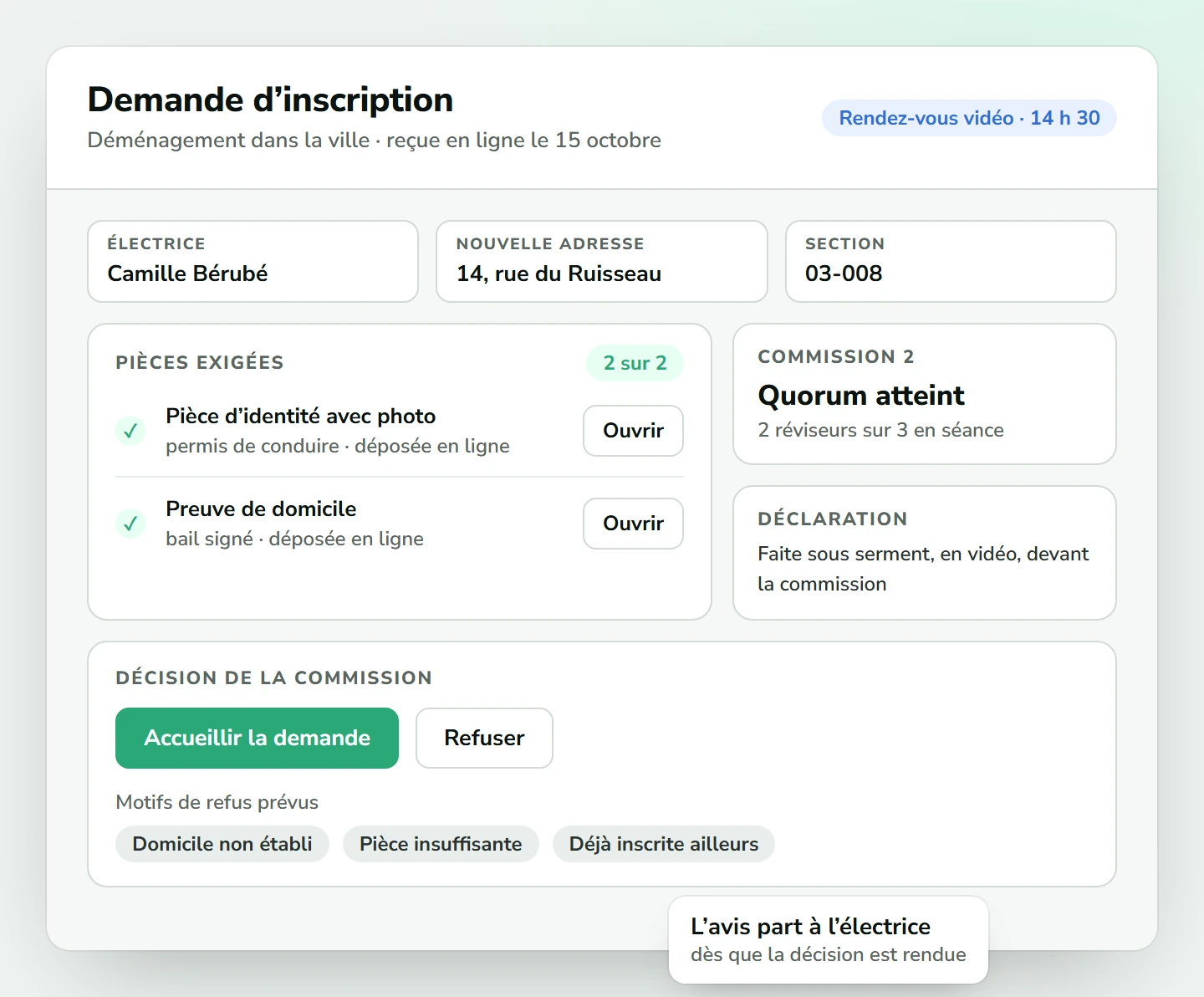Click the Déclaration card heading
1204x997 pixels.
click(833, 519)
